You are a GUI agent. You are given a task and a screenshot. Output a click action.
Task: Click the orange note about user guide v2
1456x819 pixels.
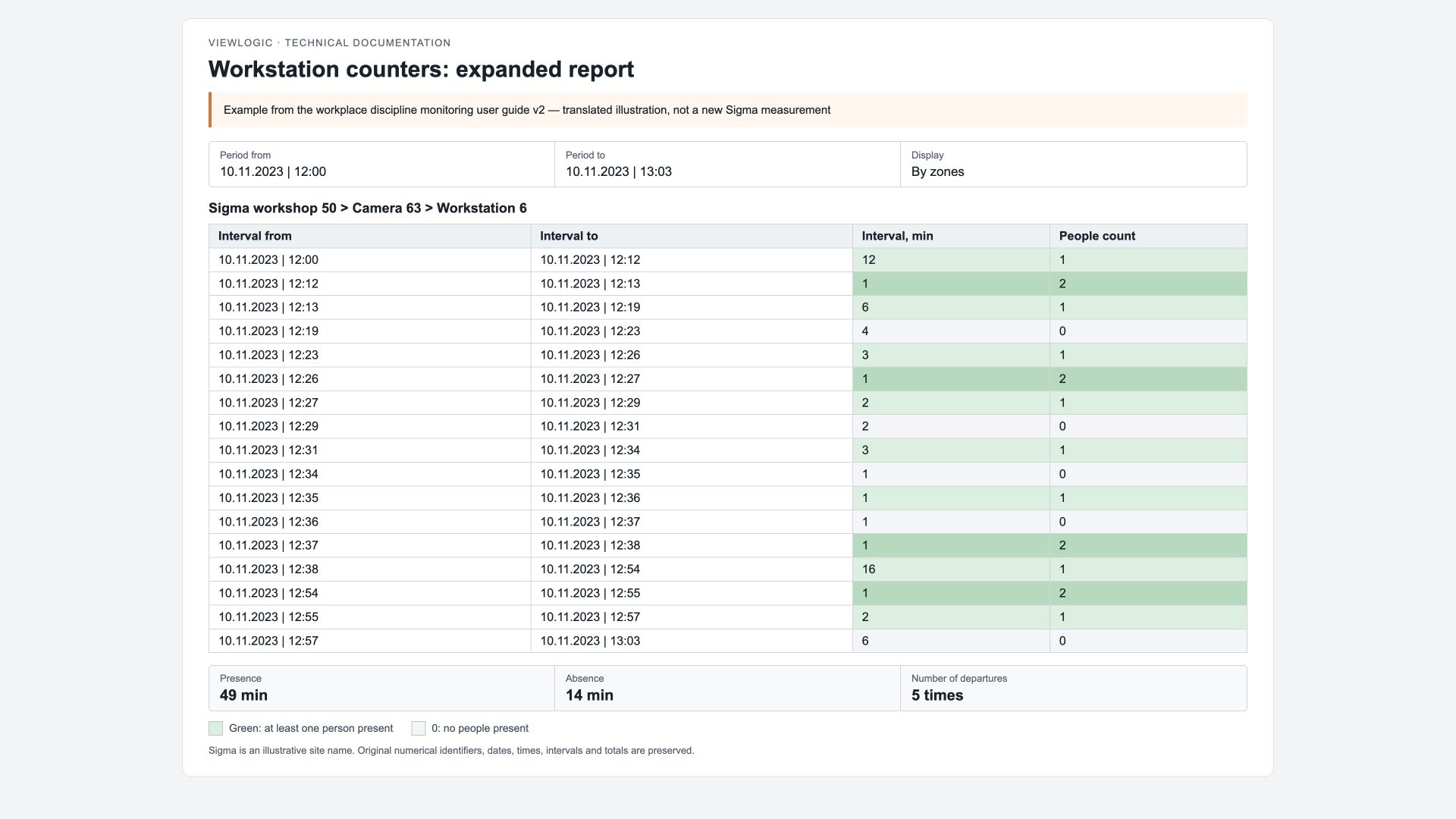pyautogui.click(x=728, y=110)
